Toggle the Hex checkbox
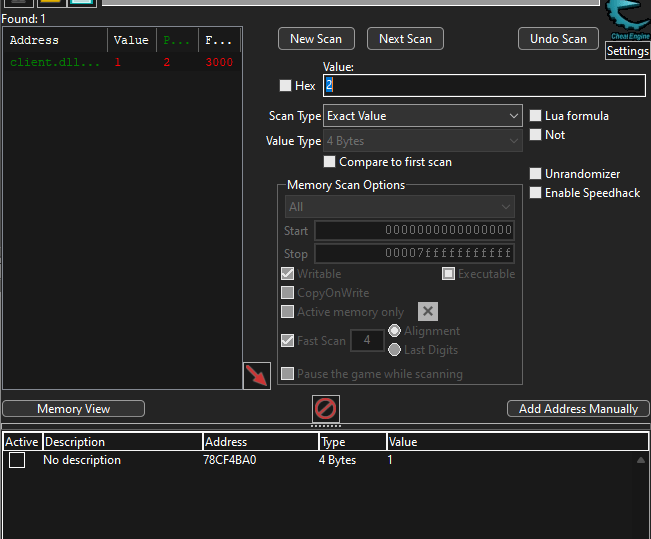Image resolution: width=651 pixels, height=539 pixels. coord(285,86)
